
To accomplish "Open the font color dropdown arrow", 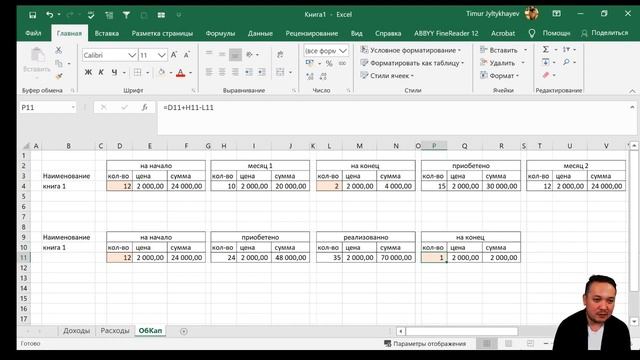I will [x=190, y=73].
